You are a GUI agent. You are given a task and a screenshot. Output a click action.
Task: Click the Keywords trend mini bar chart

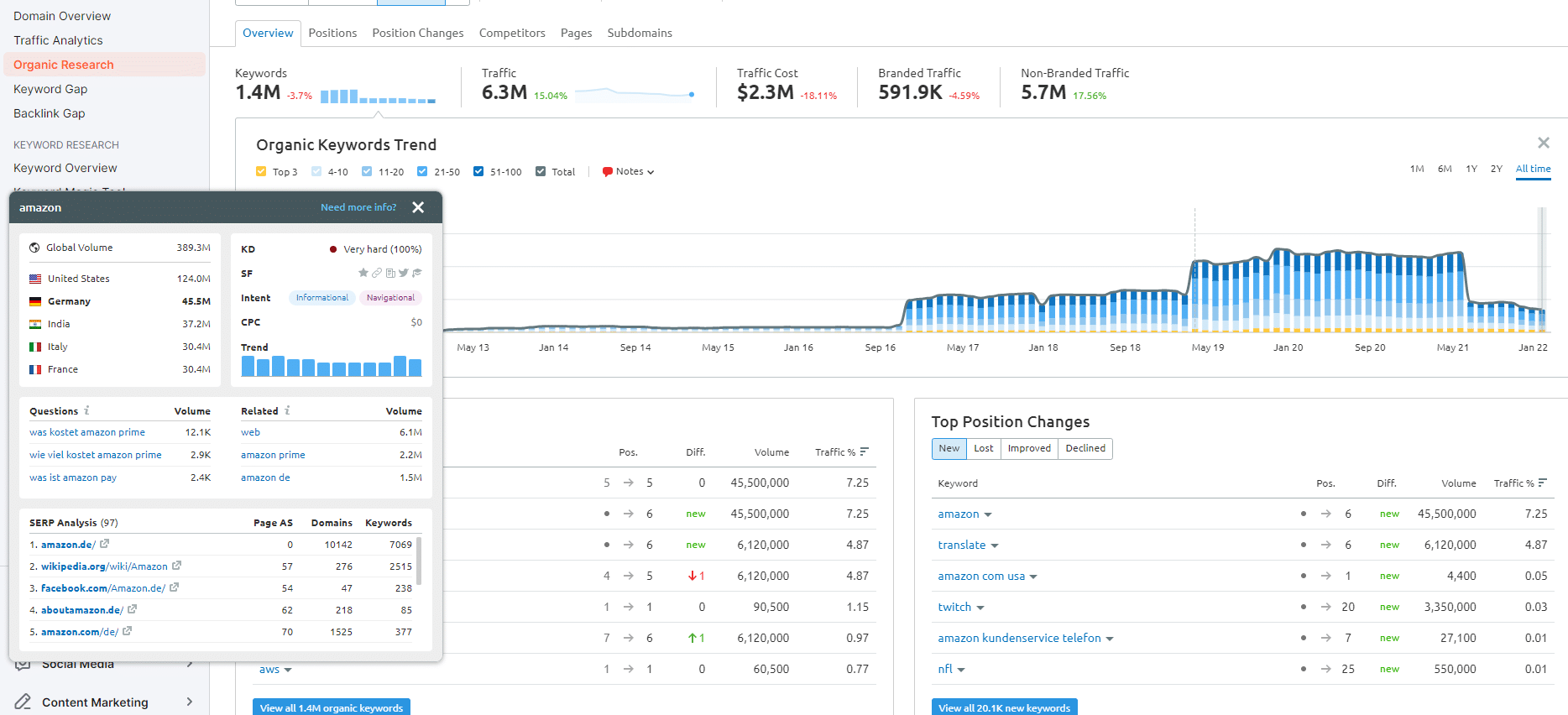pyautogui.click(x=378, y=97)
